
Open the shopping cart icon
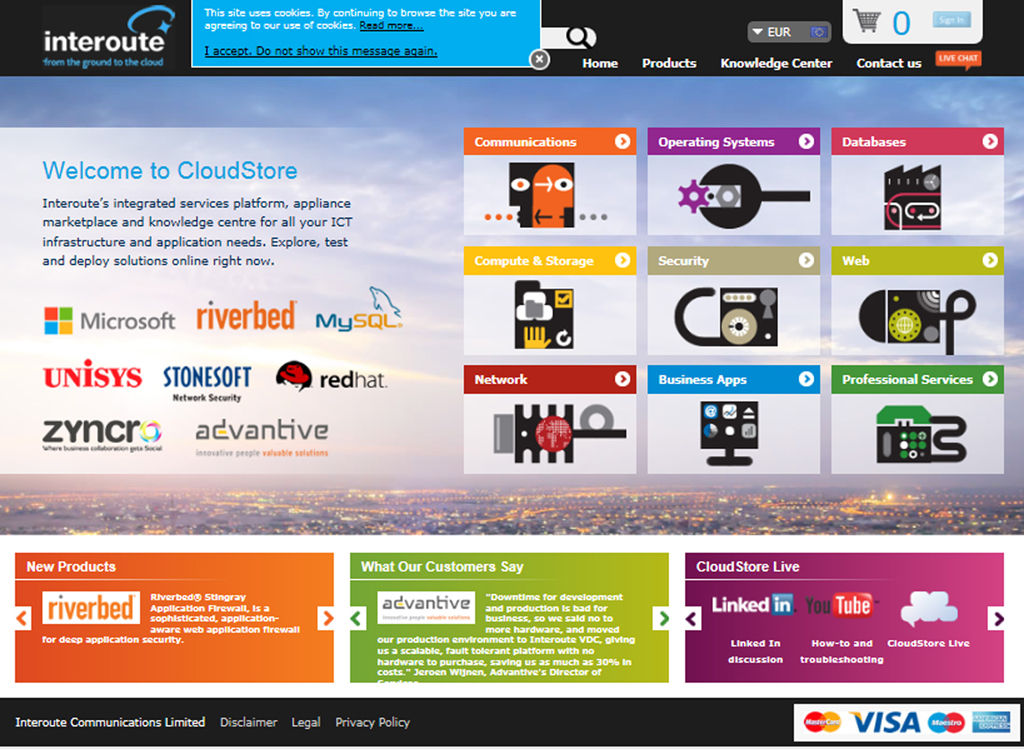click(x=866, y=21)
